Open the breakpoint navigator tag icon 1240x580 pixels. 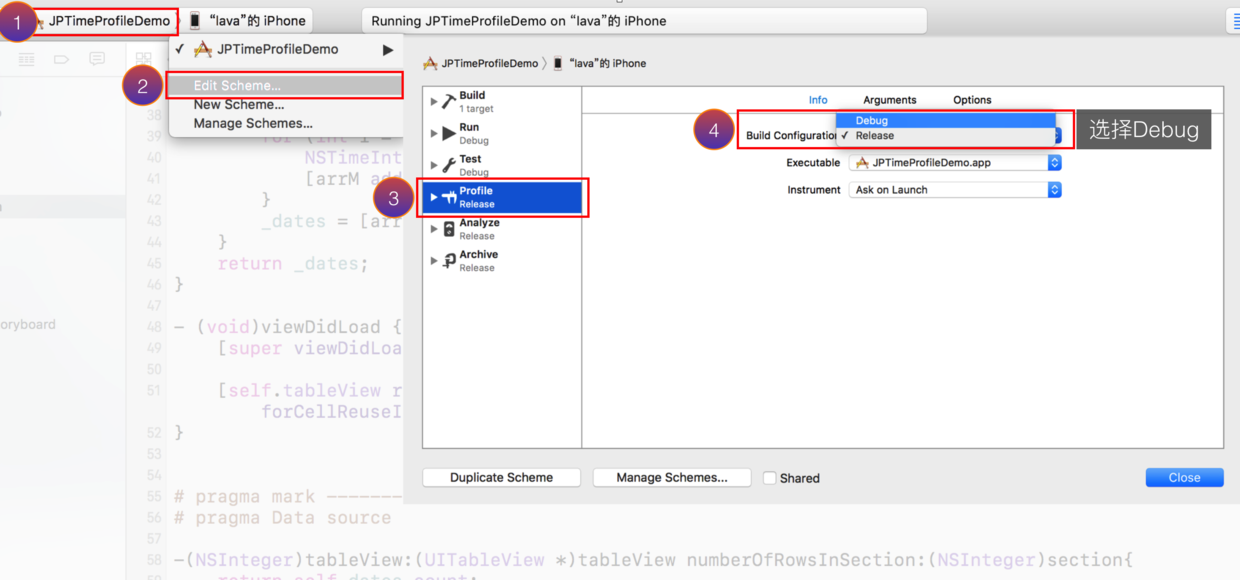(61, 60)
